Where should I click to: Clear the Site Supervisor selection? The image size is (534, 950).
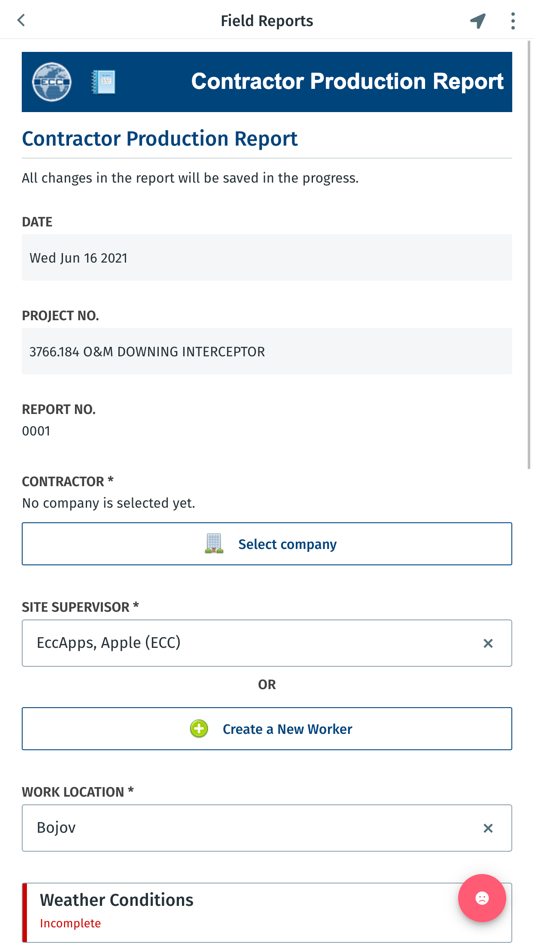tap(488, 643)
